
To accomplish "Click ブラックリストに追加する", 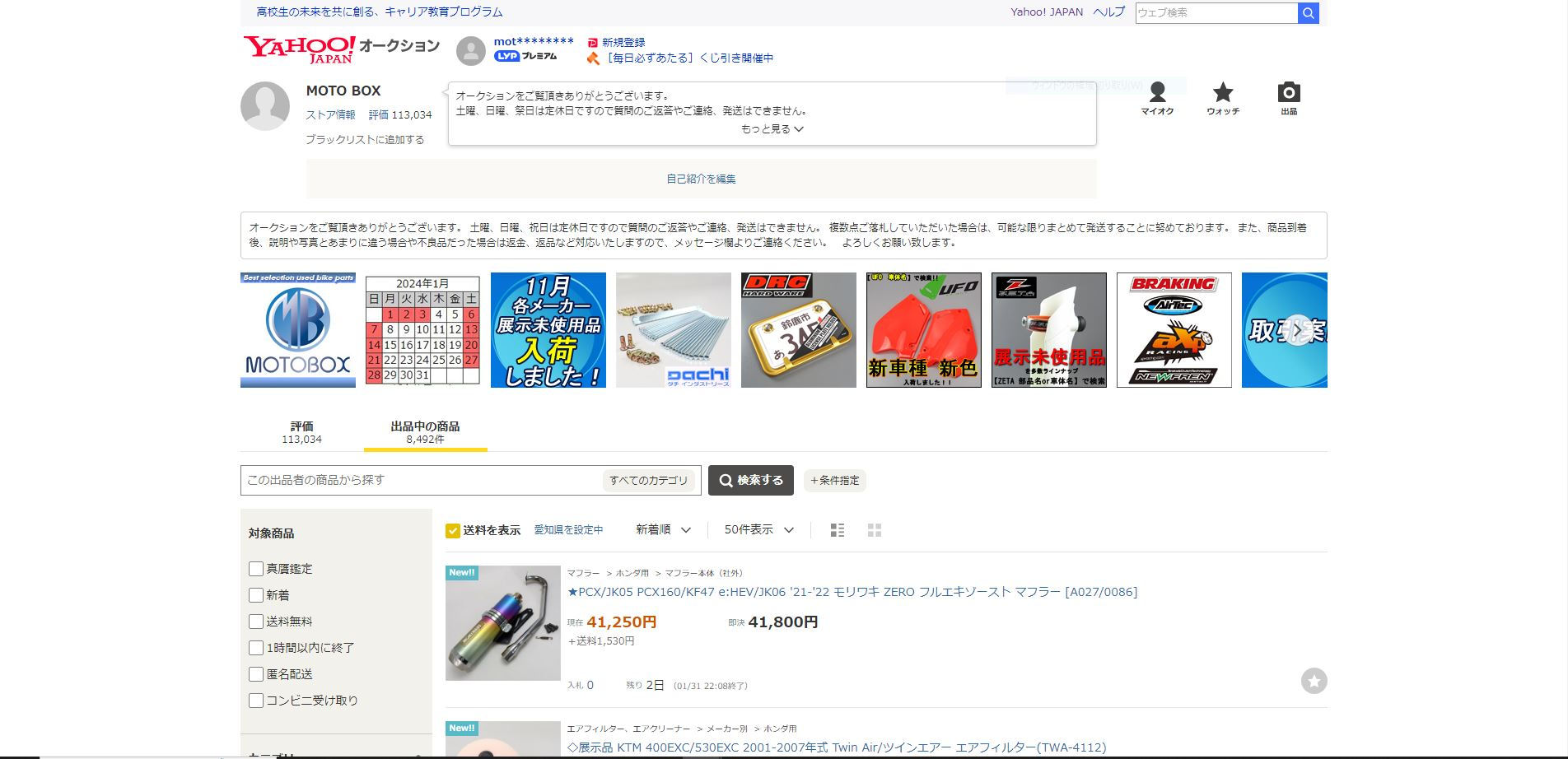I will 365,140.
